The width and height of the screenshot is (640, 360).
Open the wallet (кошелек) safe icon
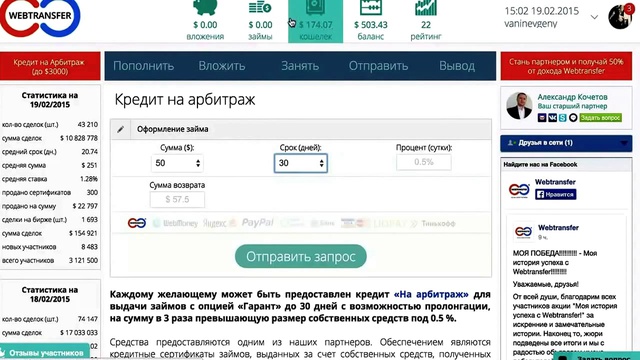click(x=315, y=8)
